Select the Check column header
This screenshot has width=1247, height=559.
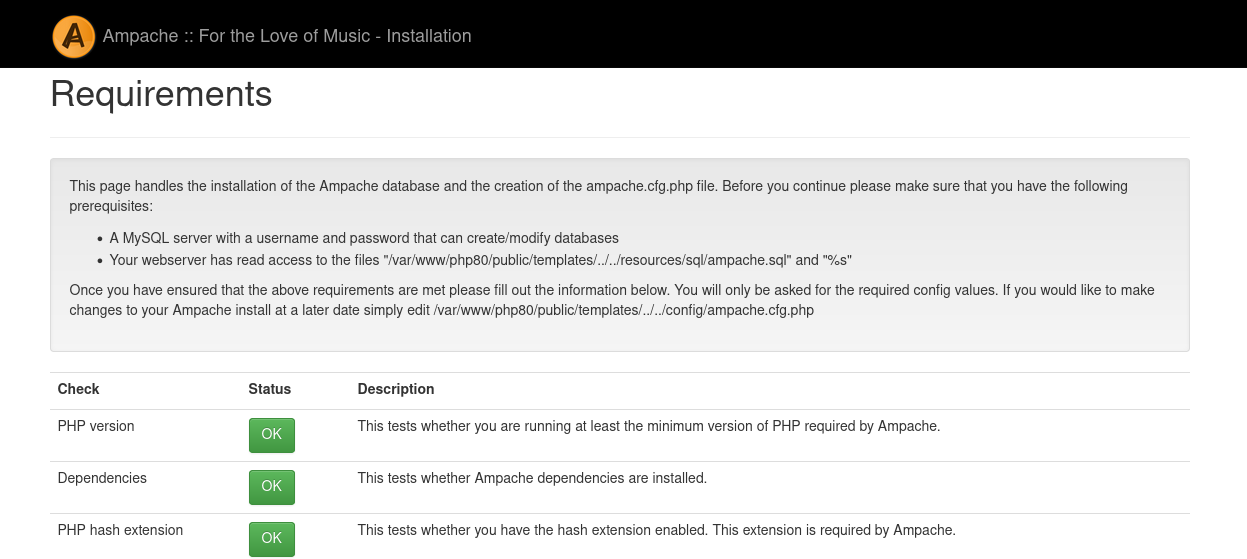tap(79, 389)
